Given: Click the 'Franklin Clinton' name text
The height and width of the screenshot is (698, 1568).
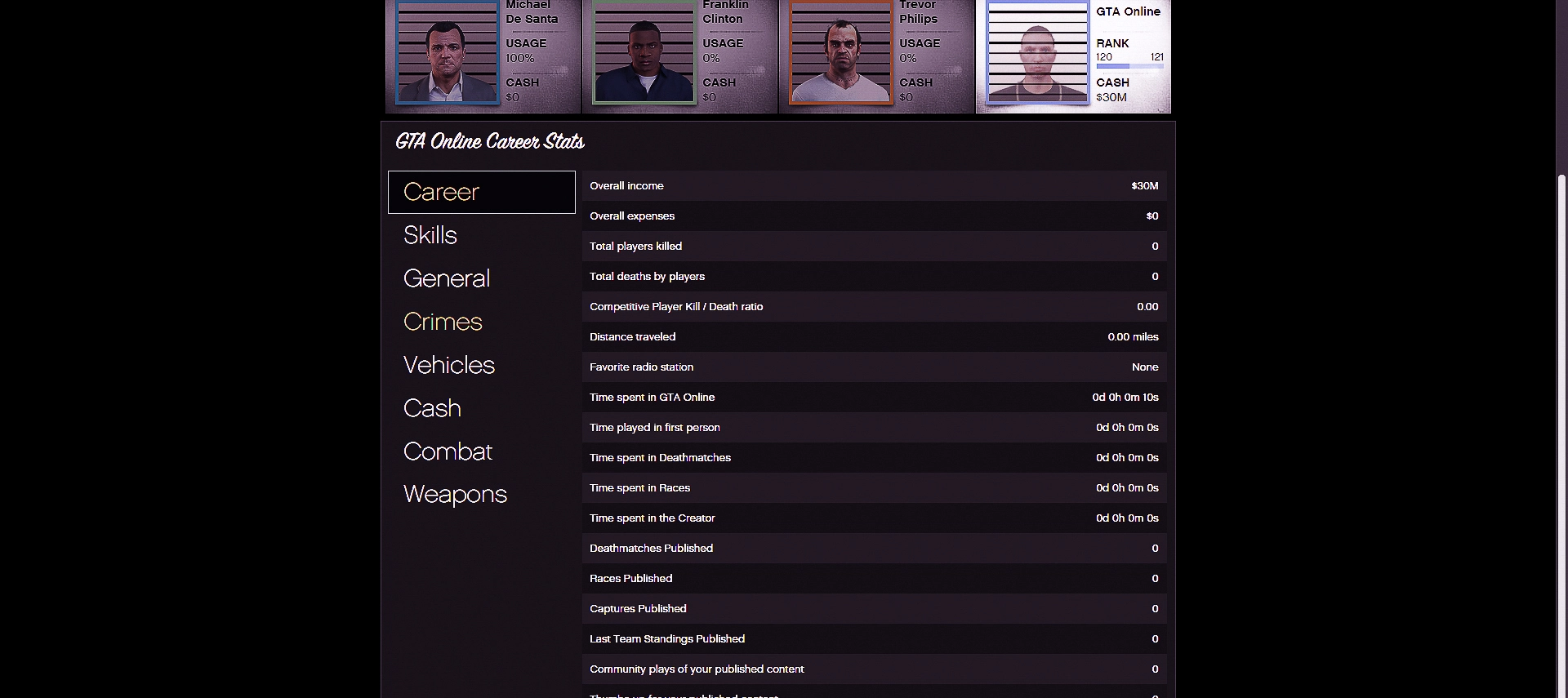Looking at the screenshot, I should 725,11.
